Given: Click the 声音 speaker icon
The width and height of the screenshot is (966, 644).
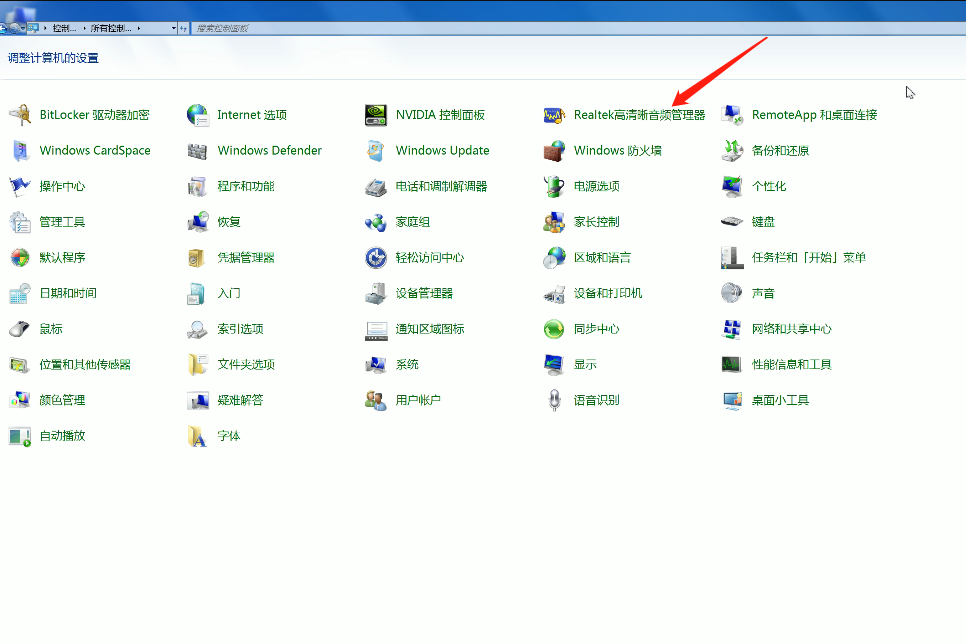Looking at the screenshot, I should (x=732, y=293).
